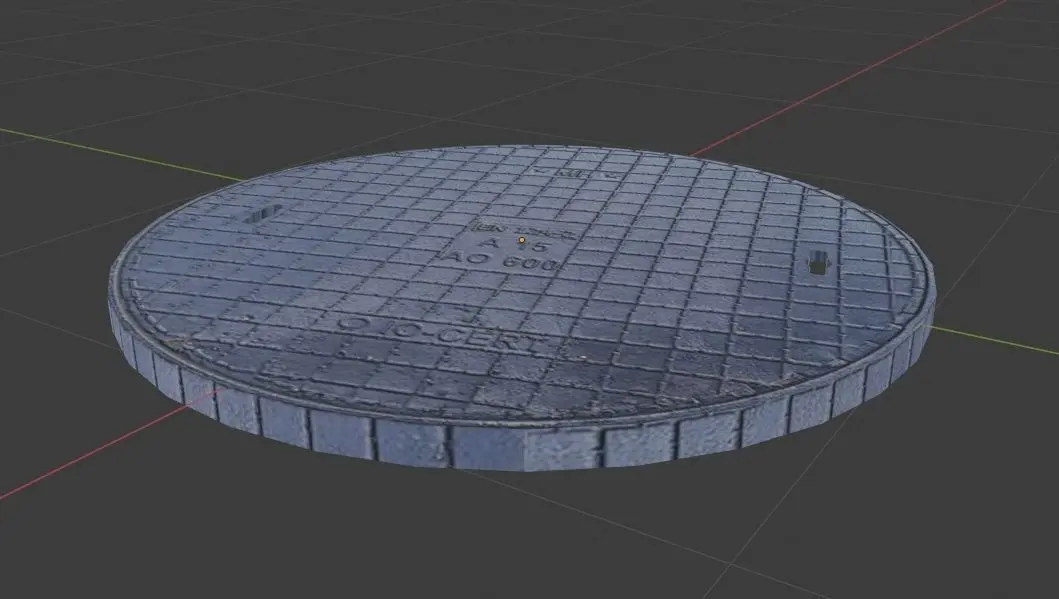Screen dimensions: 1059x599
Task: Click the right keyhole slot on the cover
Action: [818, 263]
